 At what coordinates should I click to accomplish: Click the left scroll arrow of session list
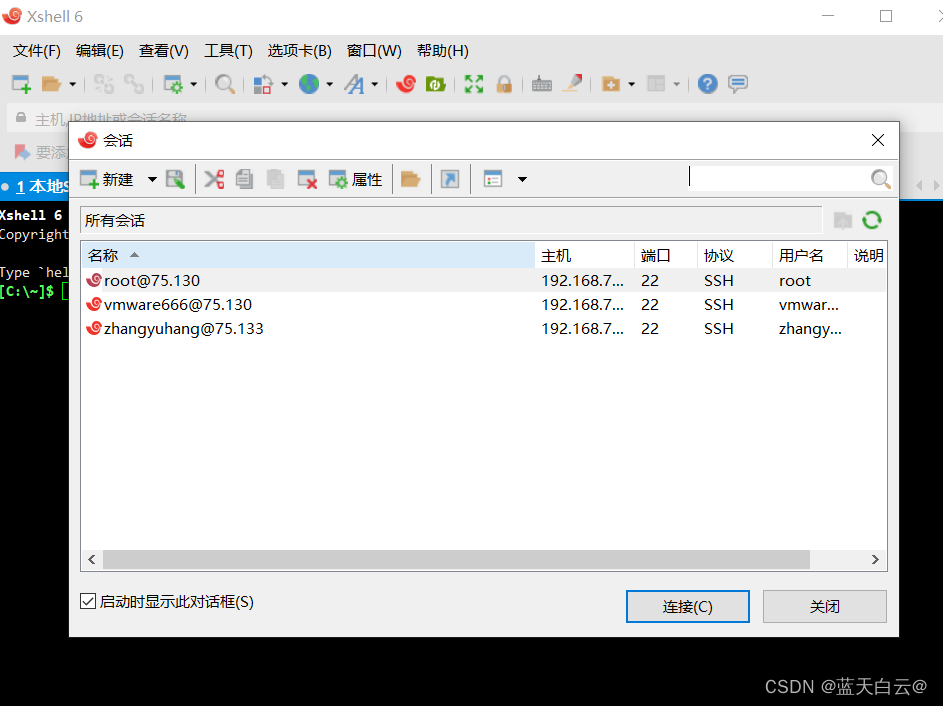pyautogui.click(x=92, y=559)
